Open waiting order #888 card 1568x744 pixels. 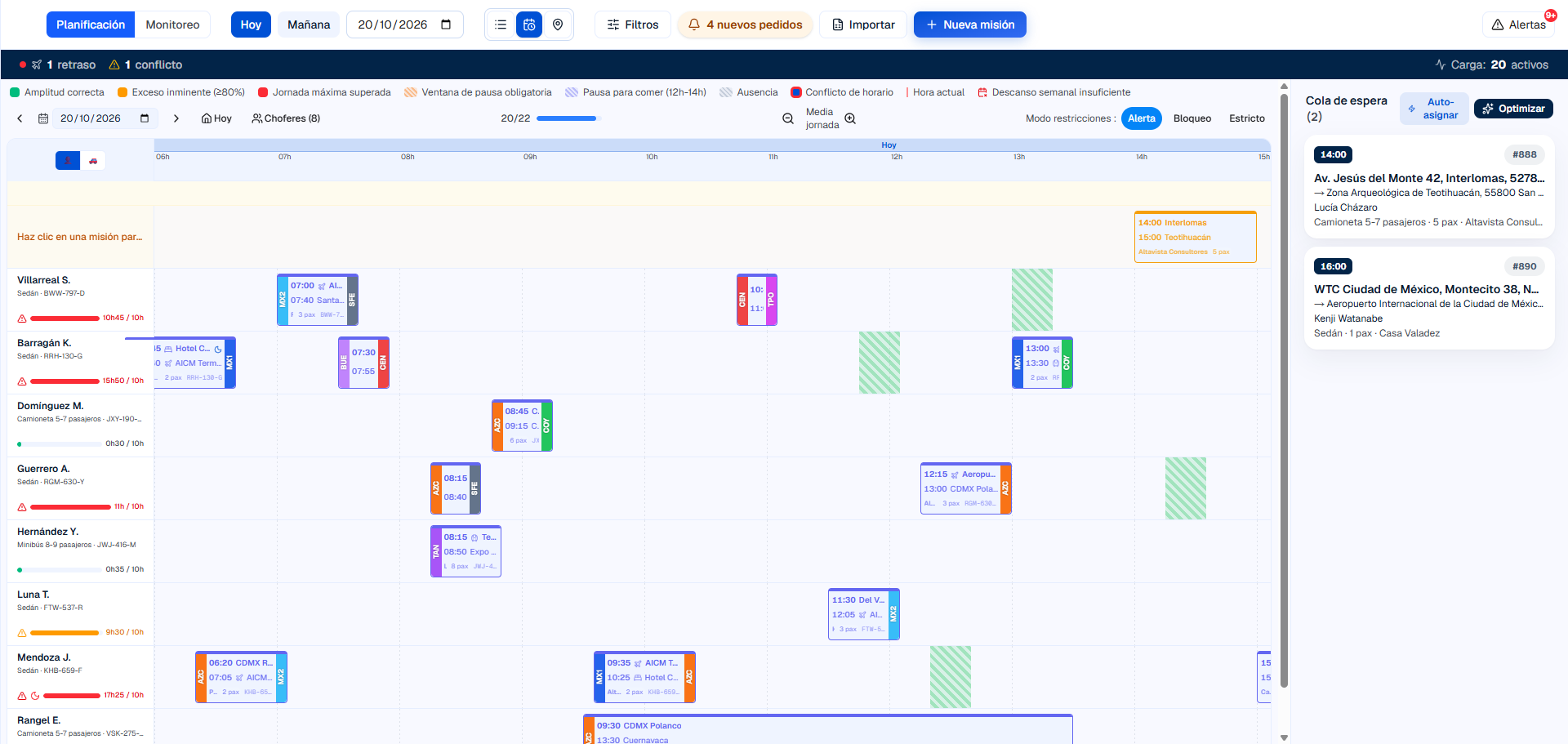[1429, 187]
